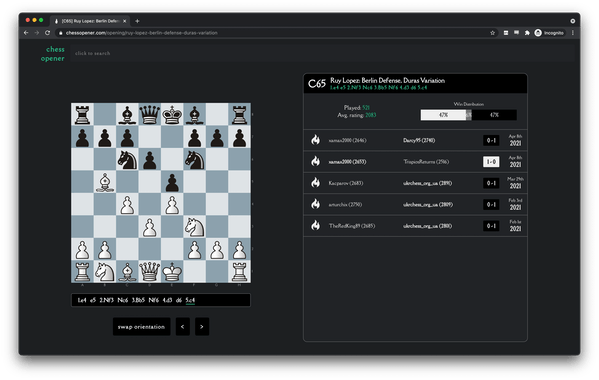Click the 0-1 result in the Kacparov row
Viewport: 599px width, 380px height.
pos(491,183)
